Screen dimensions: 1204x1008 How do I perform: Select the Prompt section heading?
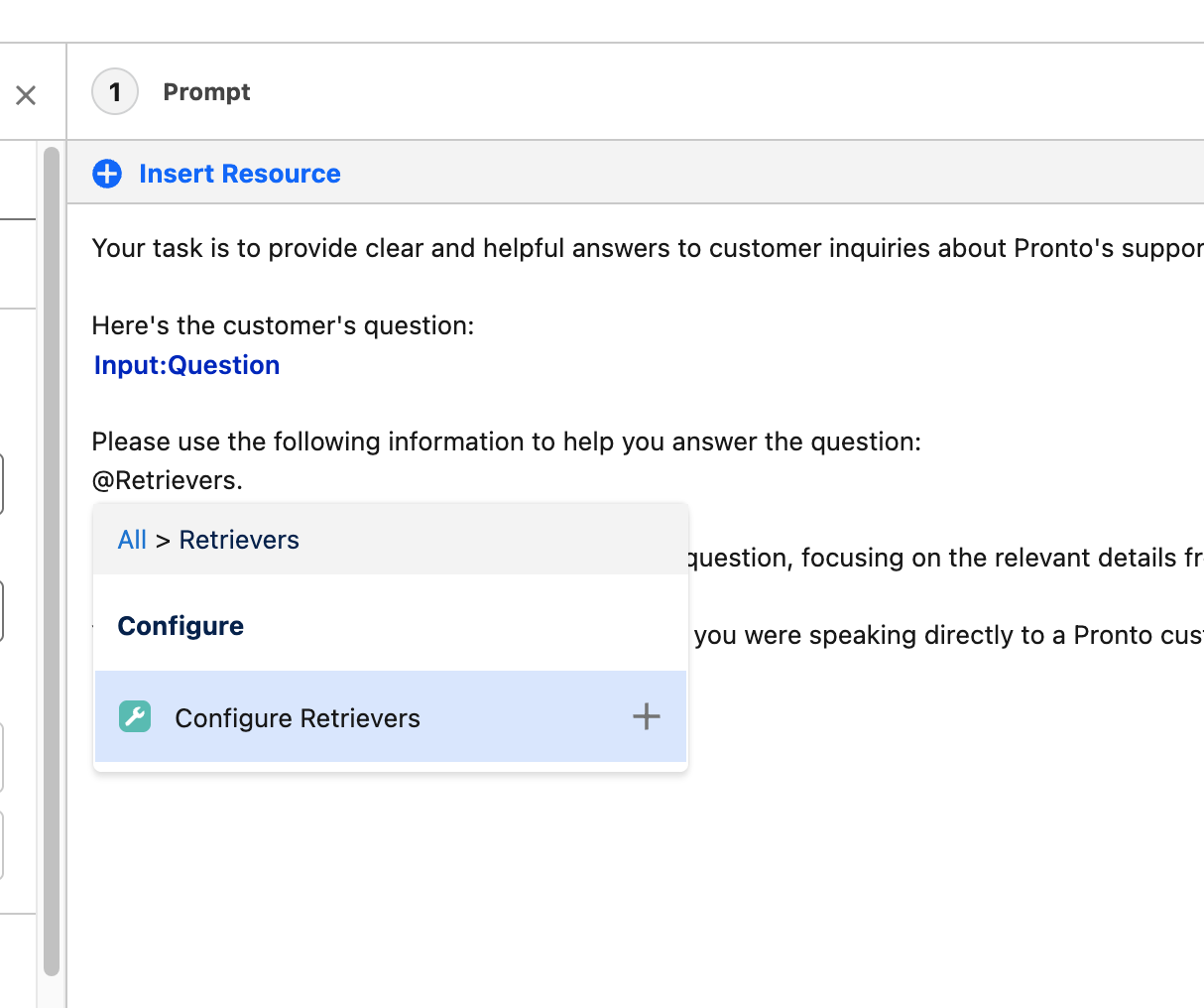point(206,92)
